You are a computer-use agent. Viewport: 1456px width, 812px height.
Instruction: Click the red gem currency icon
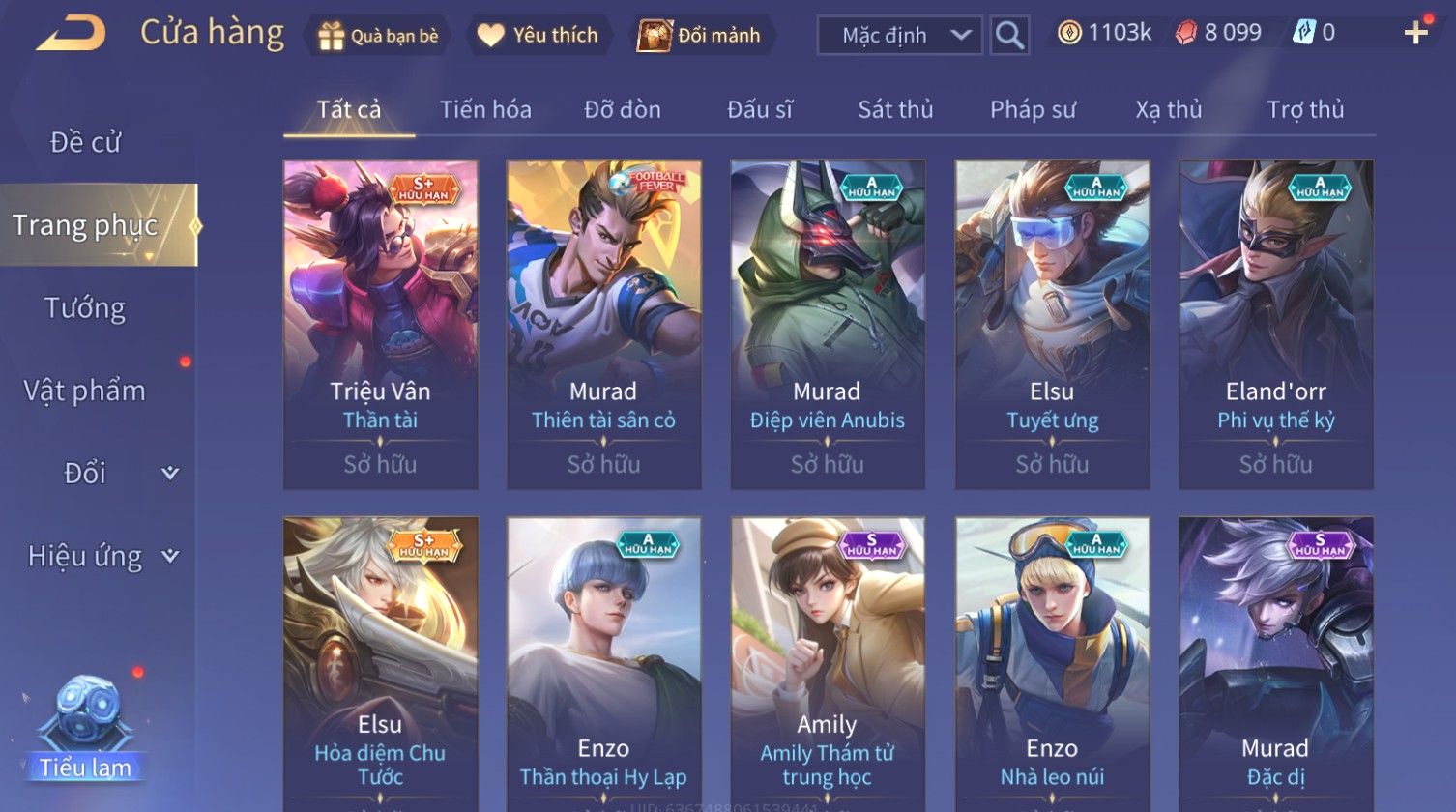1185,34
